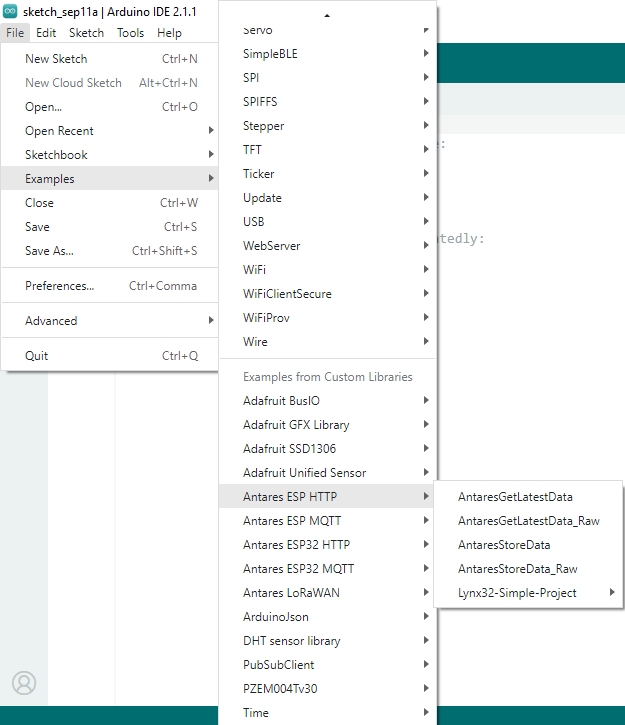Open the AntaresGetLatestData example

(515, 497)
